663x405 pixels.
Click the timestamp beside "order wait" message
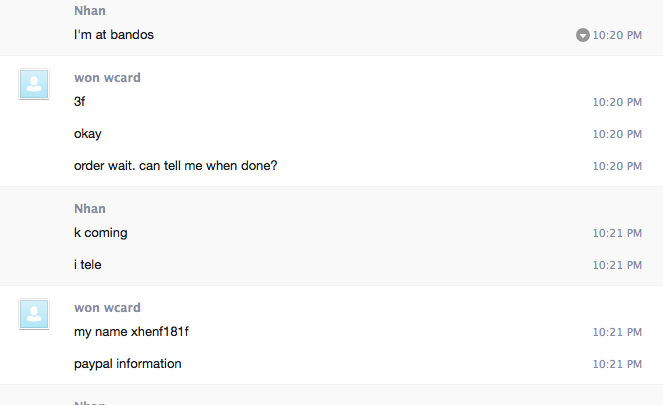coord(617,167)
